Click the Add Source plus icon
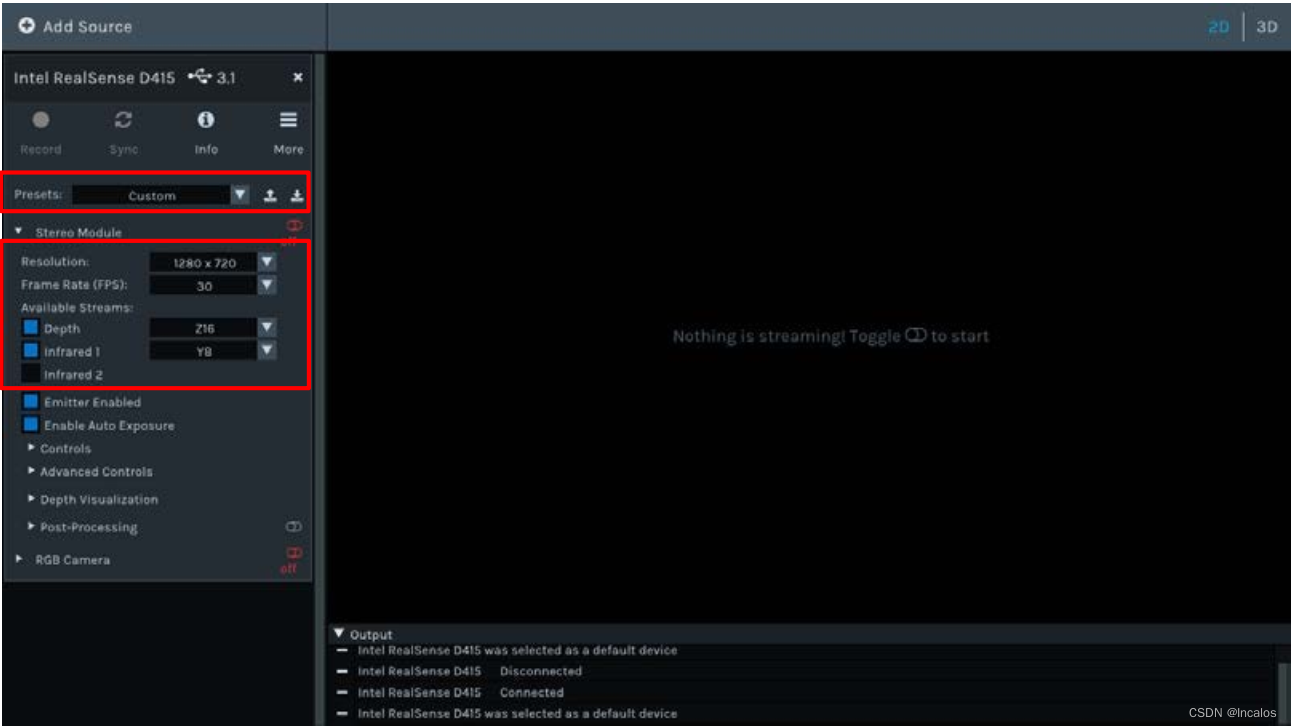The height and width of the screenshot is (728, 1293). click(27, 27)
